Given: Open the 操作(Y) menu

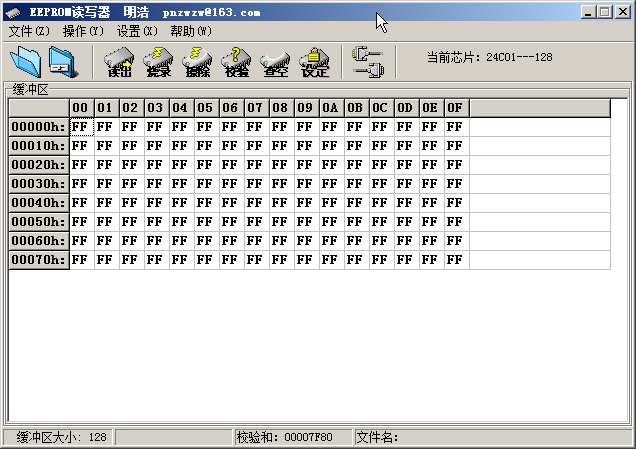Looking at the screenshot, I should click(83, 31).
